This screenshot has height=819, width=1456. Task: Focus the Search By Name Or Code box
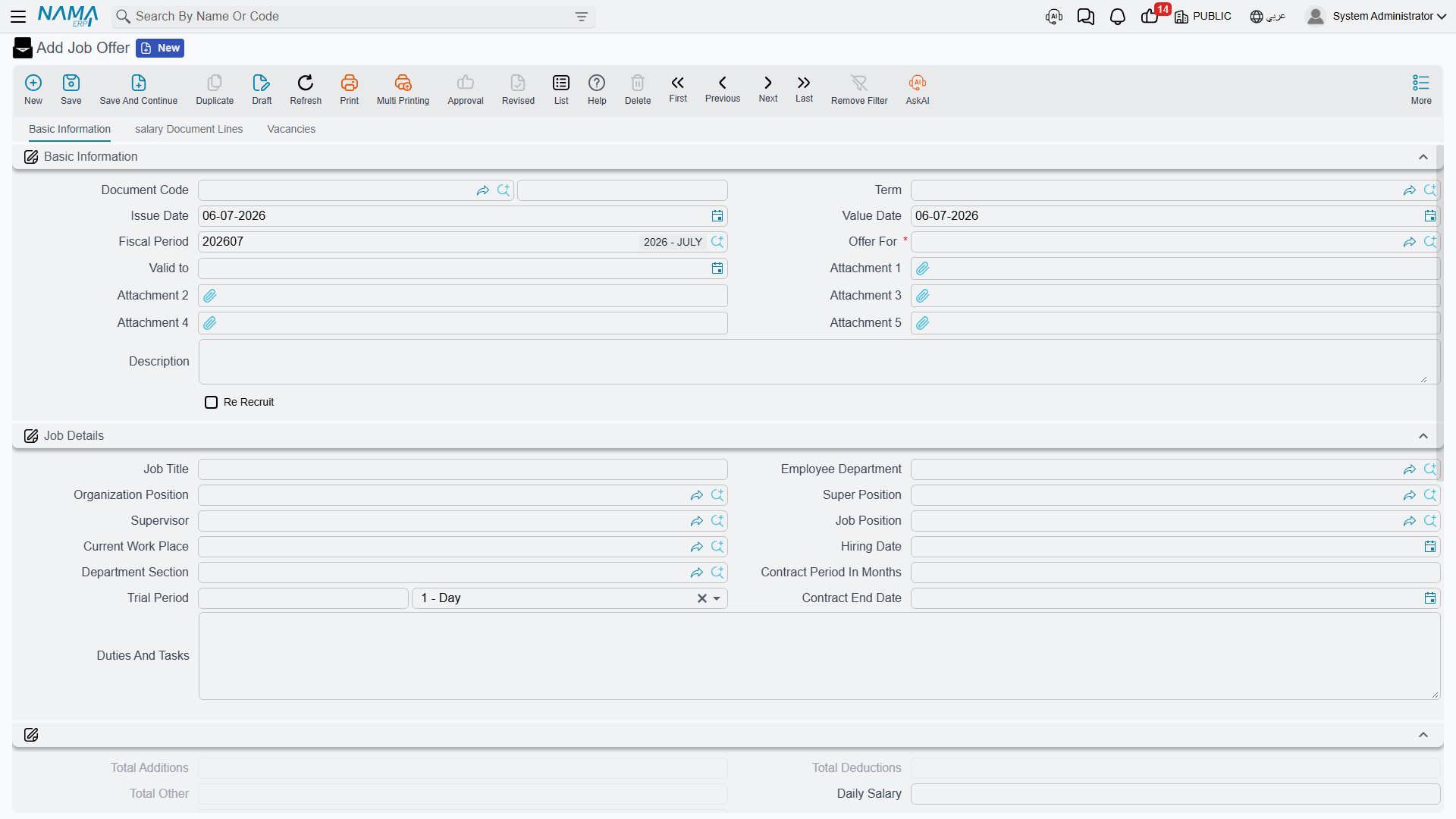[353, 17]
